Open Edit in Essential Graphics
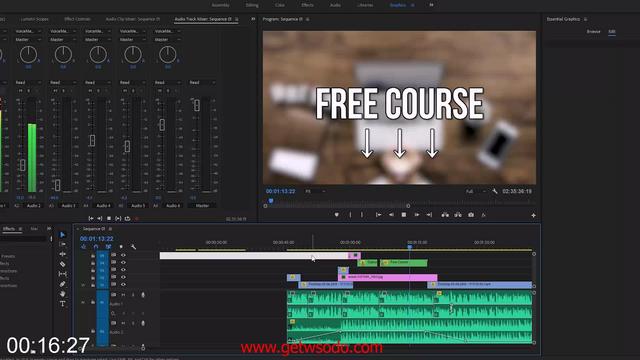 [x=612, y=31]
